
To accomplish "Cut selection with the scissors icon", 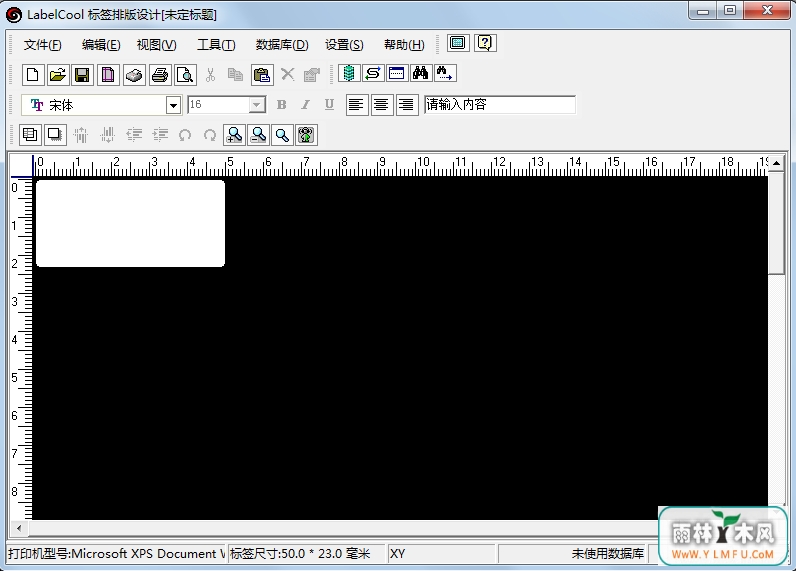I will pyautogui.click(x=210, y=75).
